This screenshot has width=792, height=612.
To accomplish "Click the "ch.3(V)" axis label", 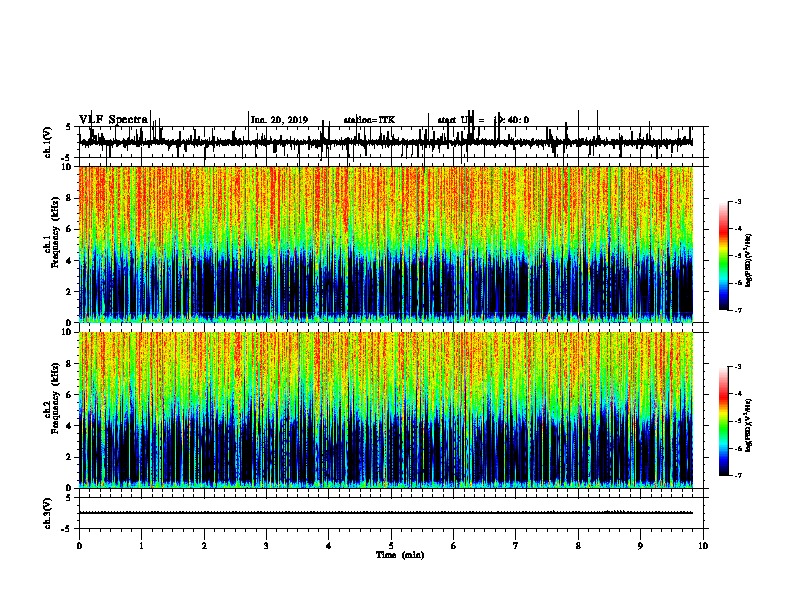I will pyautogui.click(x=48, y=513).
